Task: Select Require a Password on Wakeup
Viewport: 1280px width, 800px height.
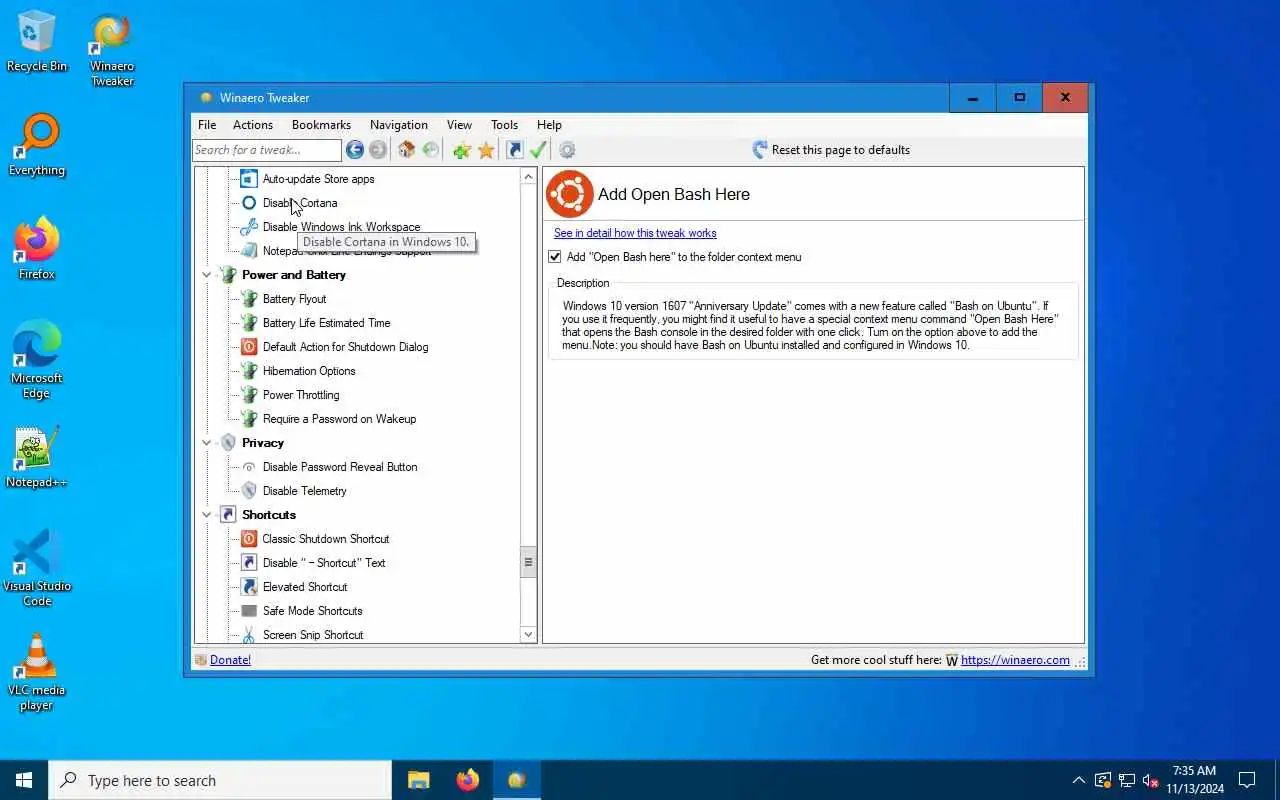Action: (x=339, y=419)
